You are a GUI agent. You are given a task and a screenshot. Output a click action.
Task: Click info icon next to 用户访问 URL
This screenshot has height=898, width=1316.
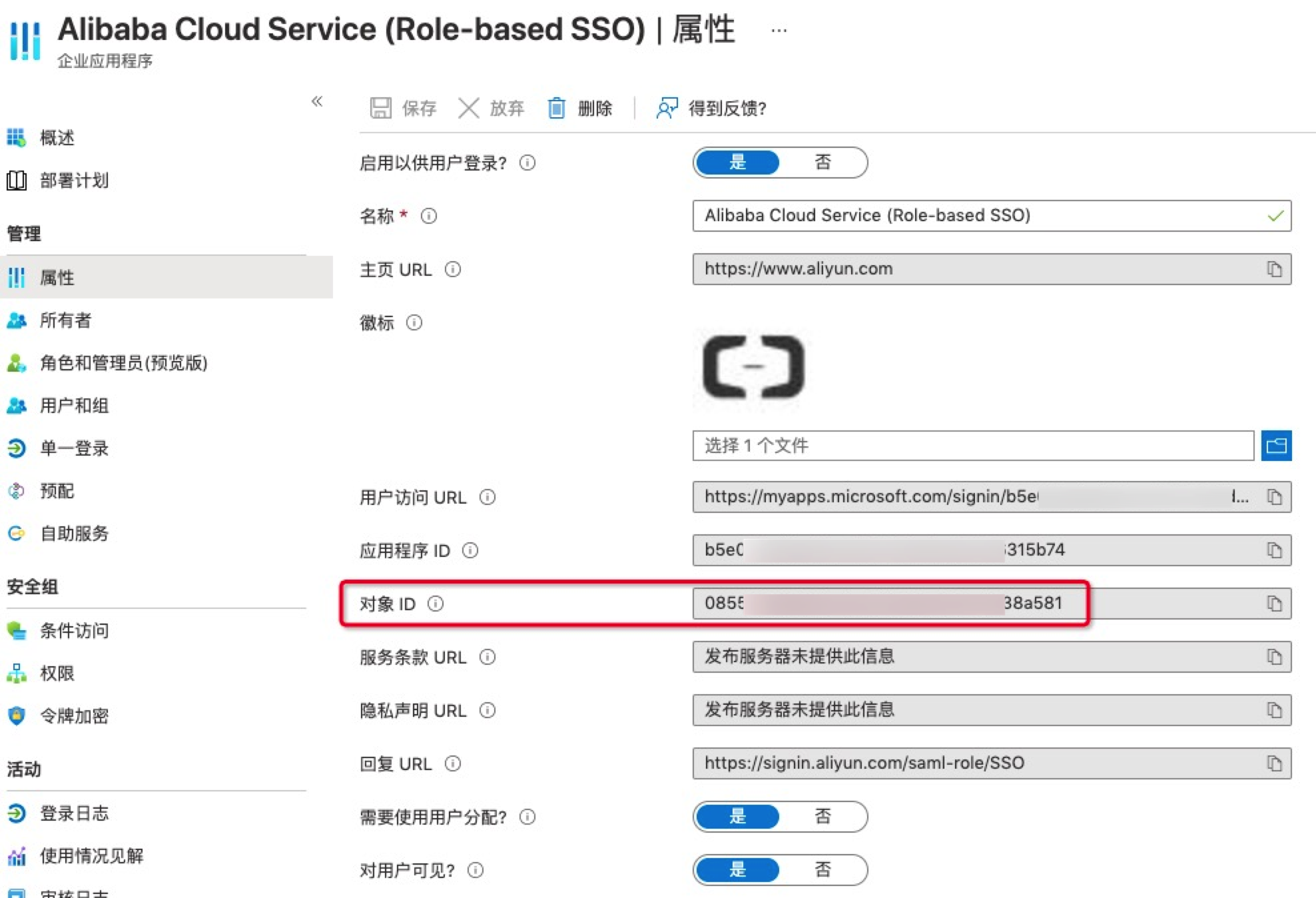[488, 497]
